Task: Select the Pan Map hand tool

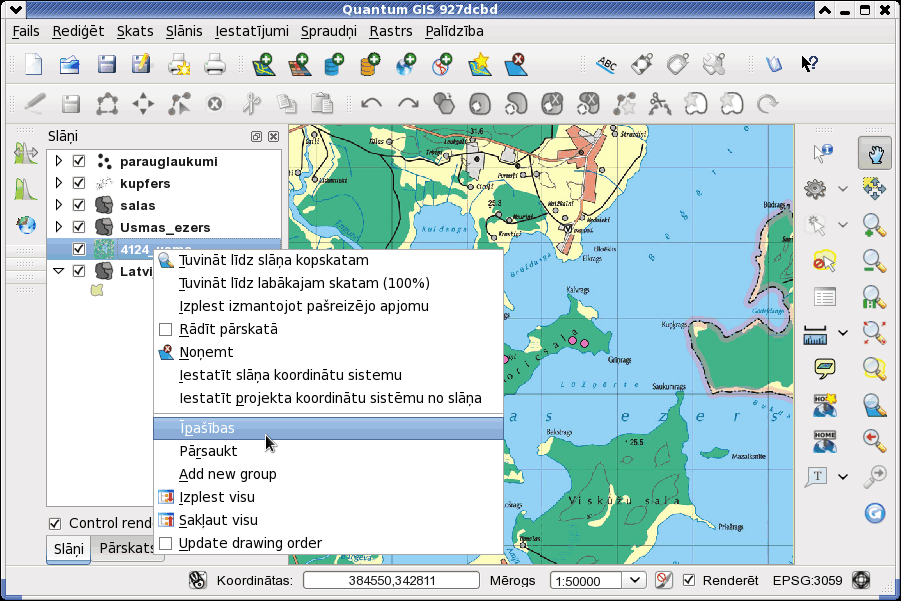Action: [875, 153]
